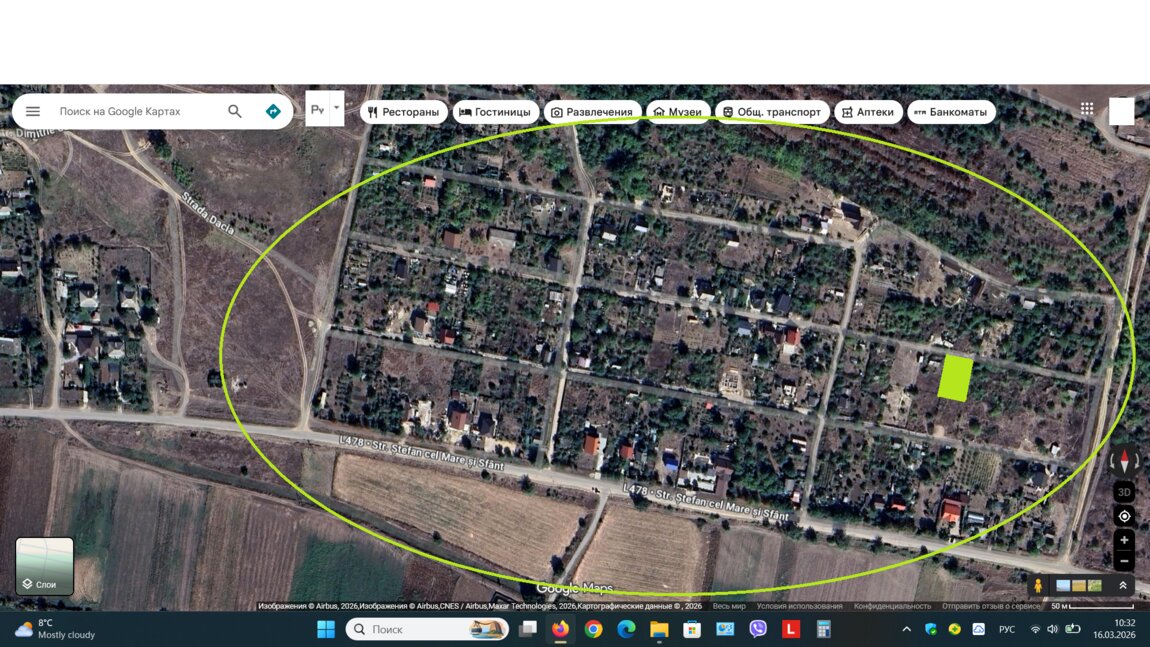Center map on my location
The width and height of the screenshot is (1150, 647).
point(1125,517)
